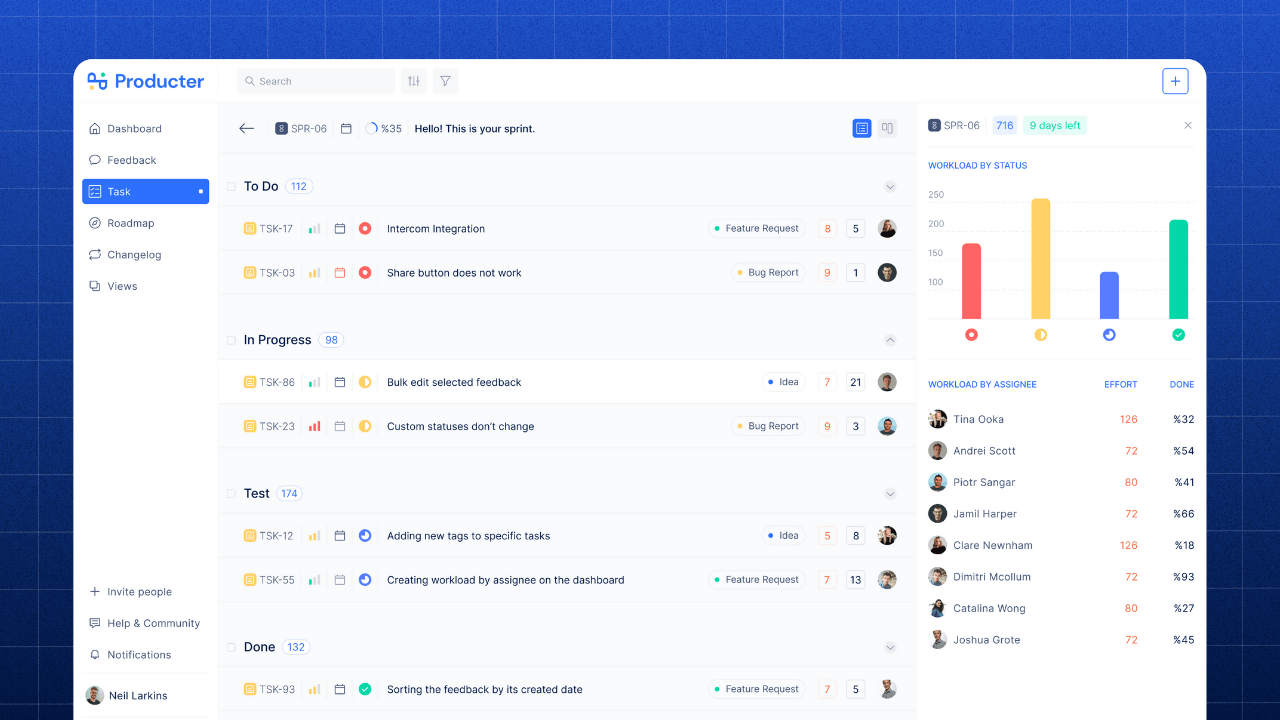Check the To Do group checkbox
The height and width of the screenshot is (720, 1280).
pyautogui.click(x=231, y=187)
